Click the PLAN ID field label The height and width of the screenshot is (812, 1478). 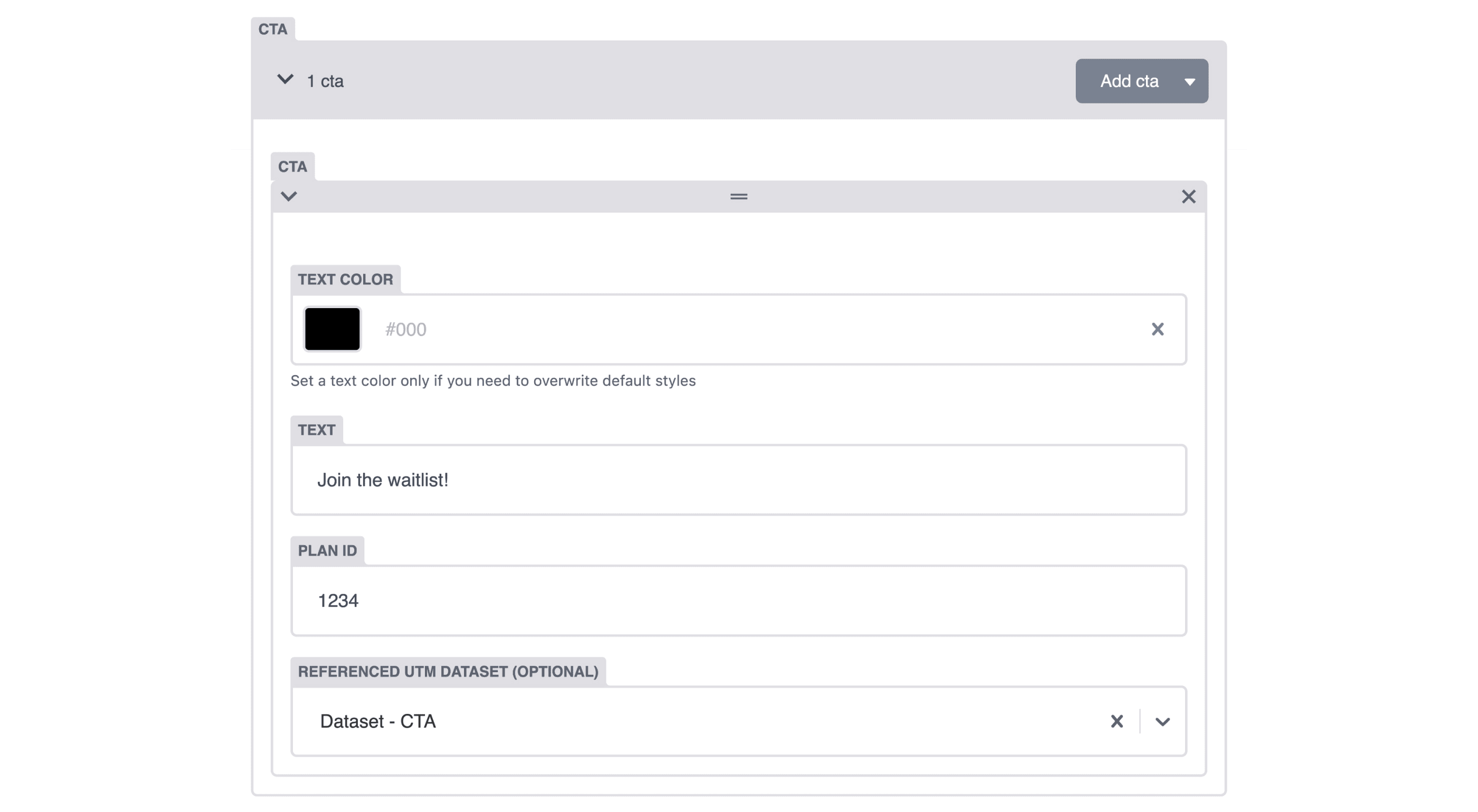[x=328, y=550]
